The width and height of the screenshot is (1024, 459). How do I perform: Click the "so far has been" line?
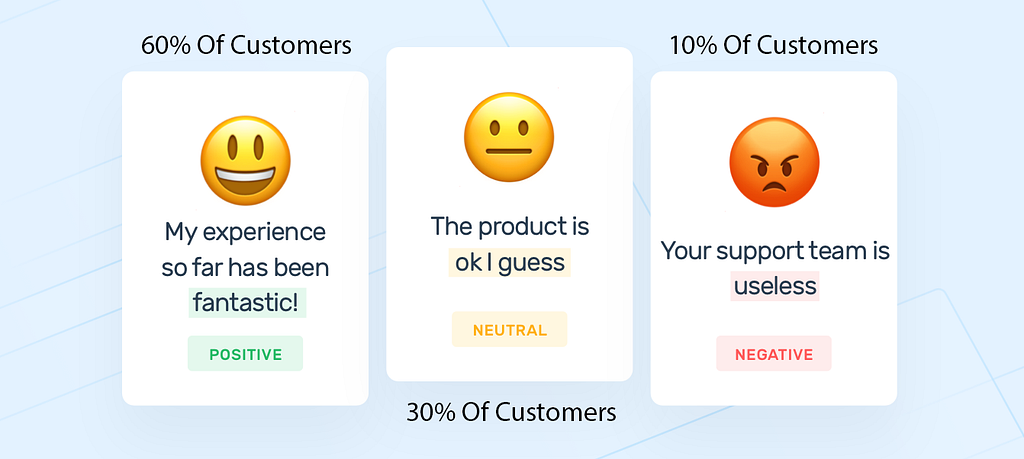tap(245, 268)
